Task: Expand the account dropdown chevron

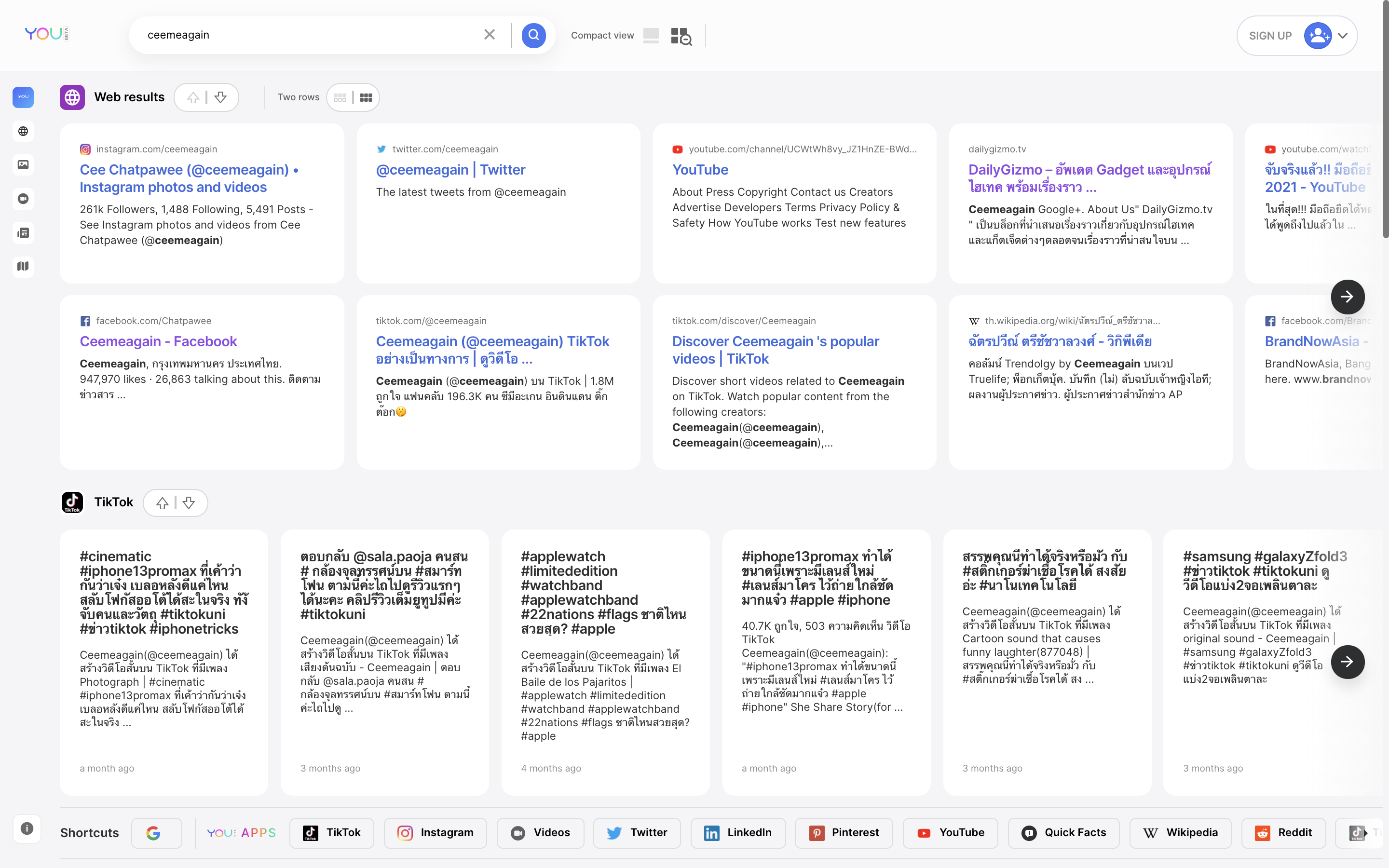Action: [x=1343, y=36]
